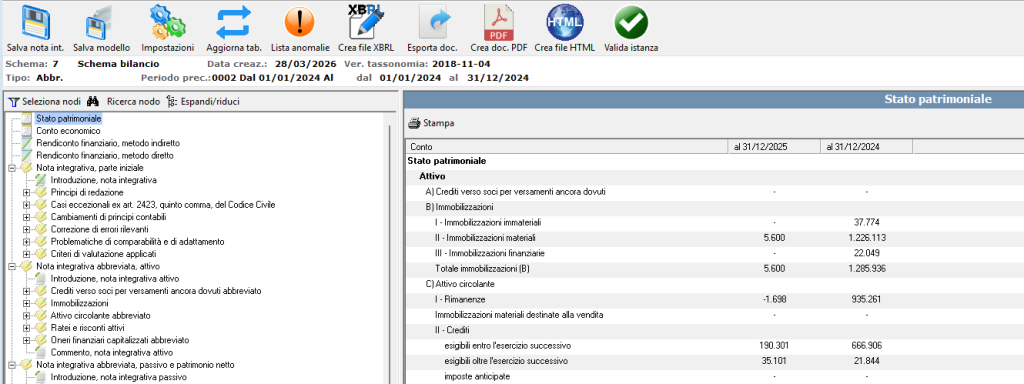Expand Attivo circolante abbreviato node
This screenshot has height=384, width=1024.
[26, 315]
